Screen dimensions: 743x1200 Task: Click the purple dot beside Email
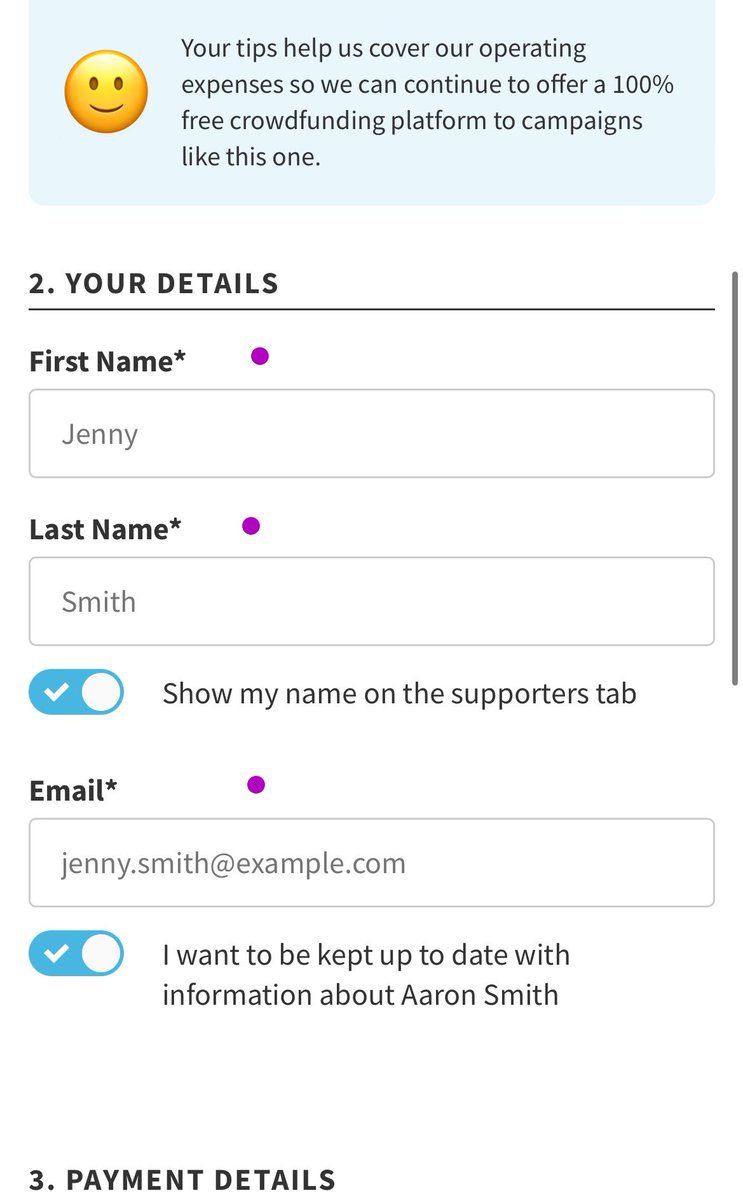click(256, 785)
